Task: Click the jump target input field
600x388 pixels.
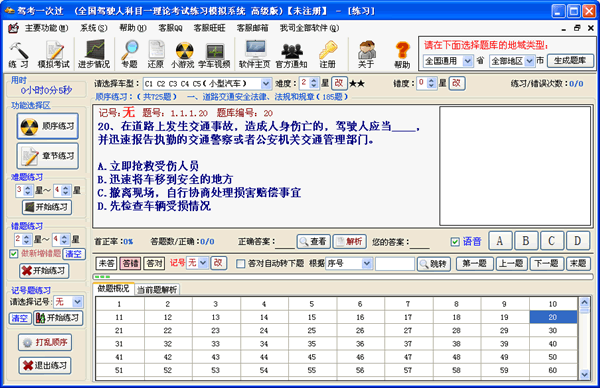Action: pyautogui.click(x=395, y=264)
